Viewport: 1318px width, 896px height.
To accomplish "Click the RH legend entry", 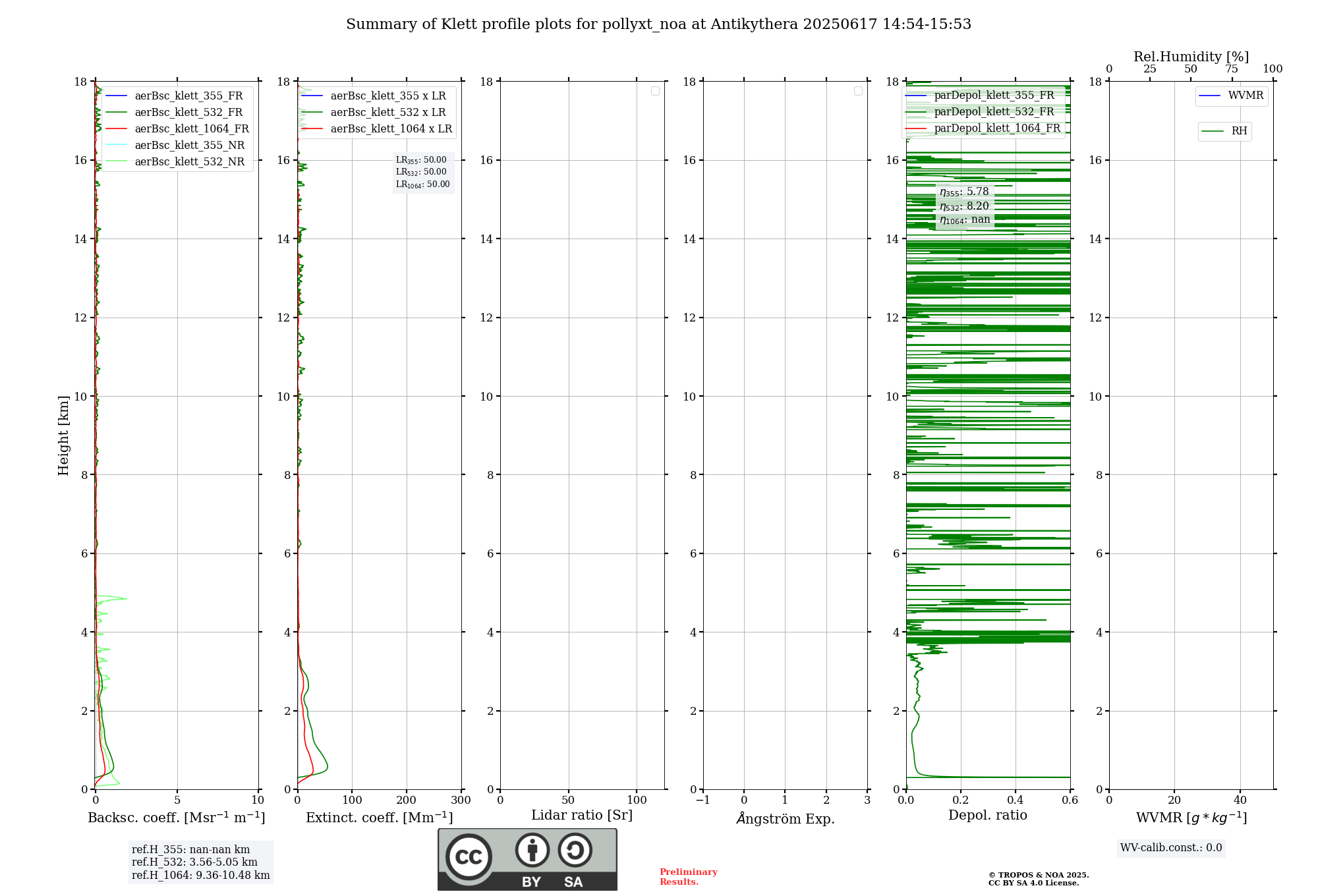I will (x=1224, y=131).
